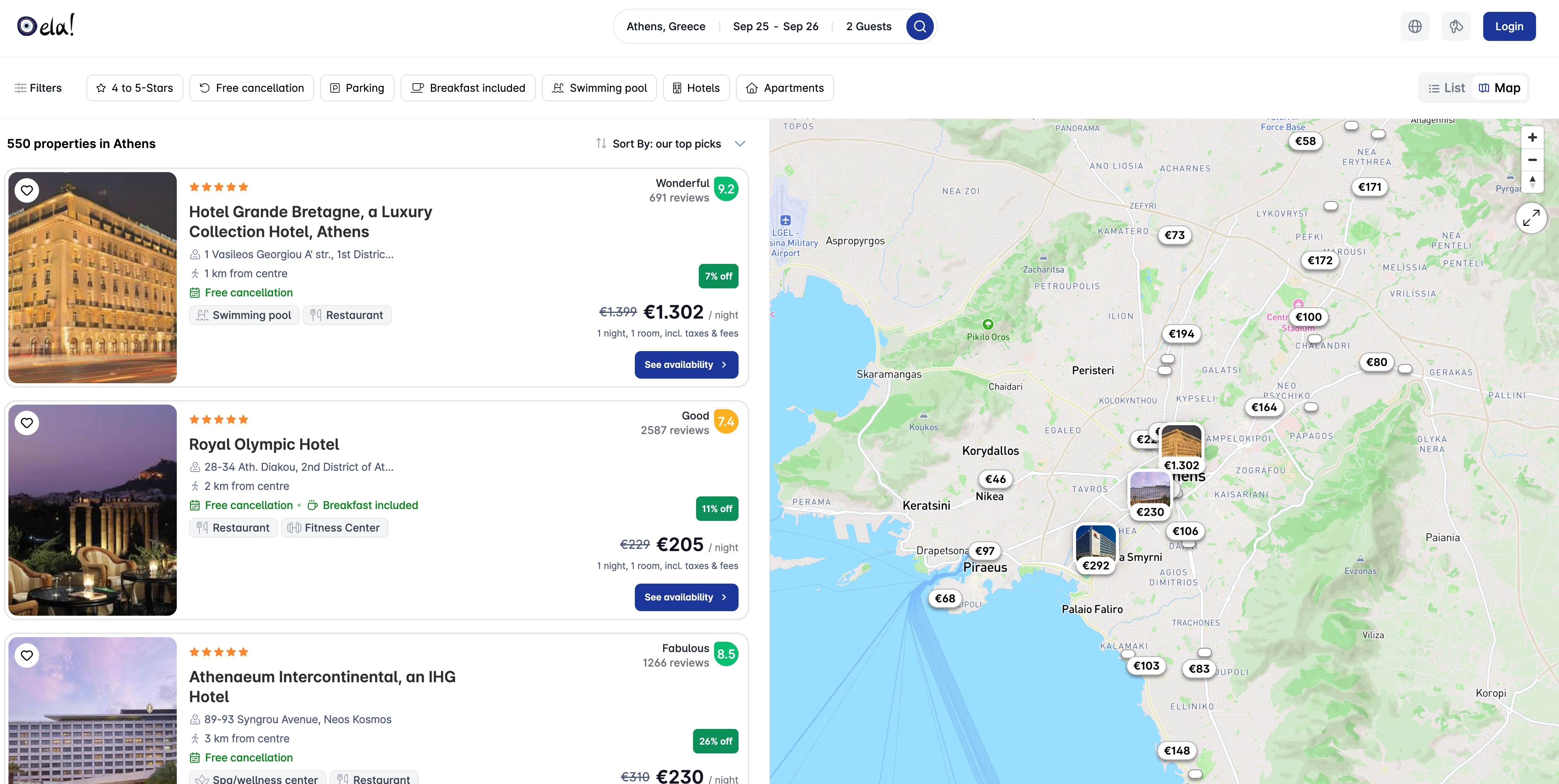1559x784 pixels.
Task: Open the language globe icon
Action: pyautogui.click(x=1415, y=27)
